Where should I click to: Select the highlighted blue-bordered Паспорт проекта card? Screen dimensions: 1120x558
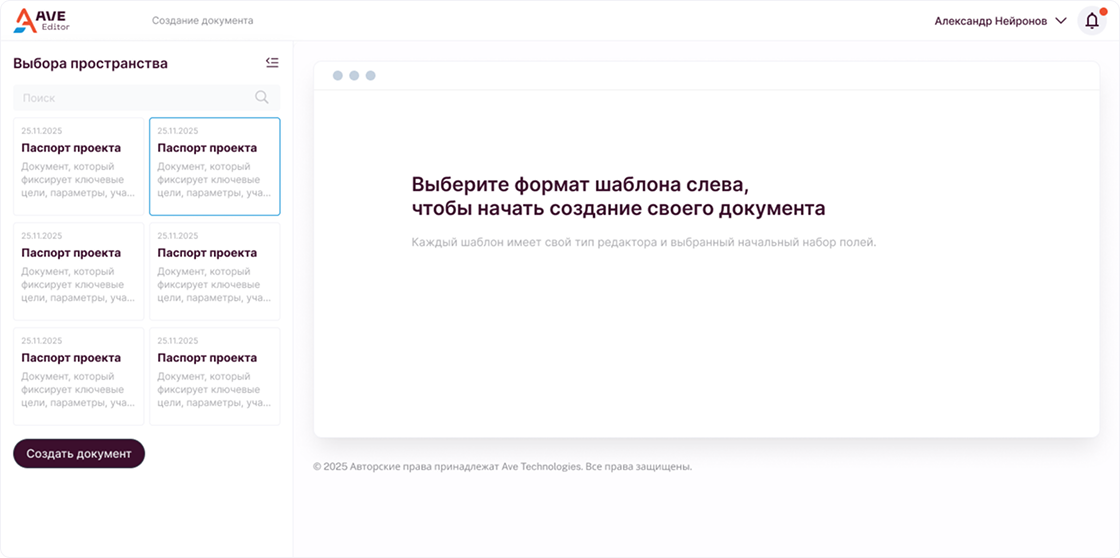click(x=214, y=166)
